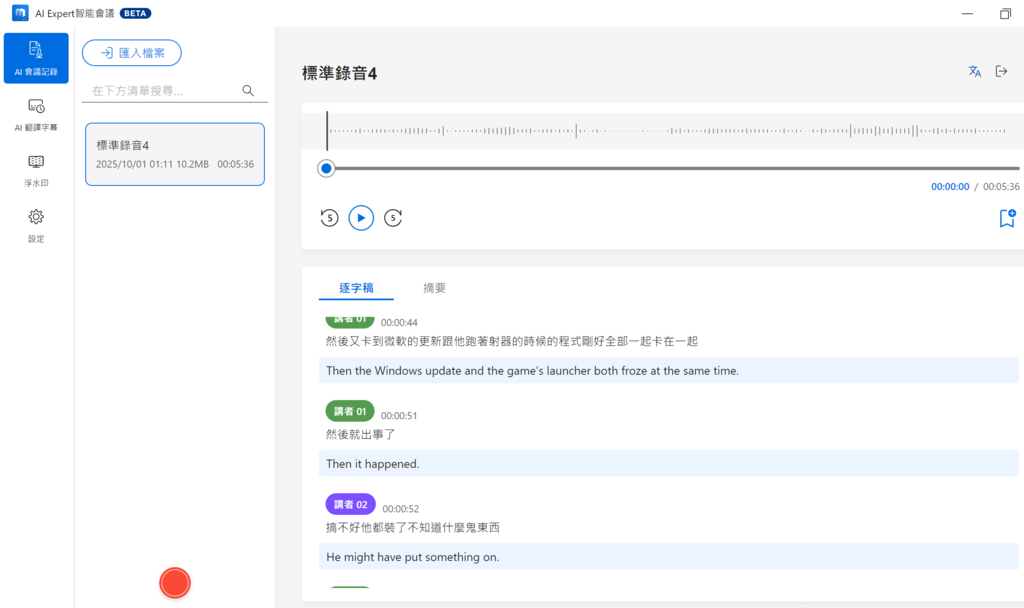Play the recording
The width and height of the screenshot is (1024, 608).
tap(361, 218)
